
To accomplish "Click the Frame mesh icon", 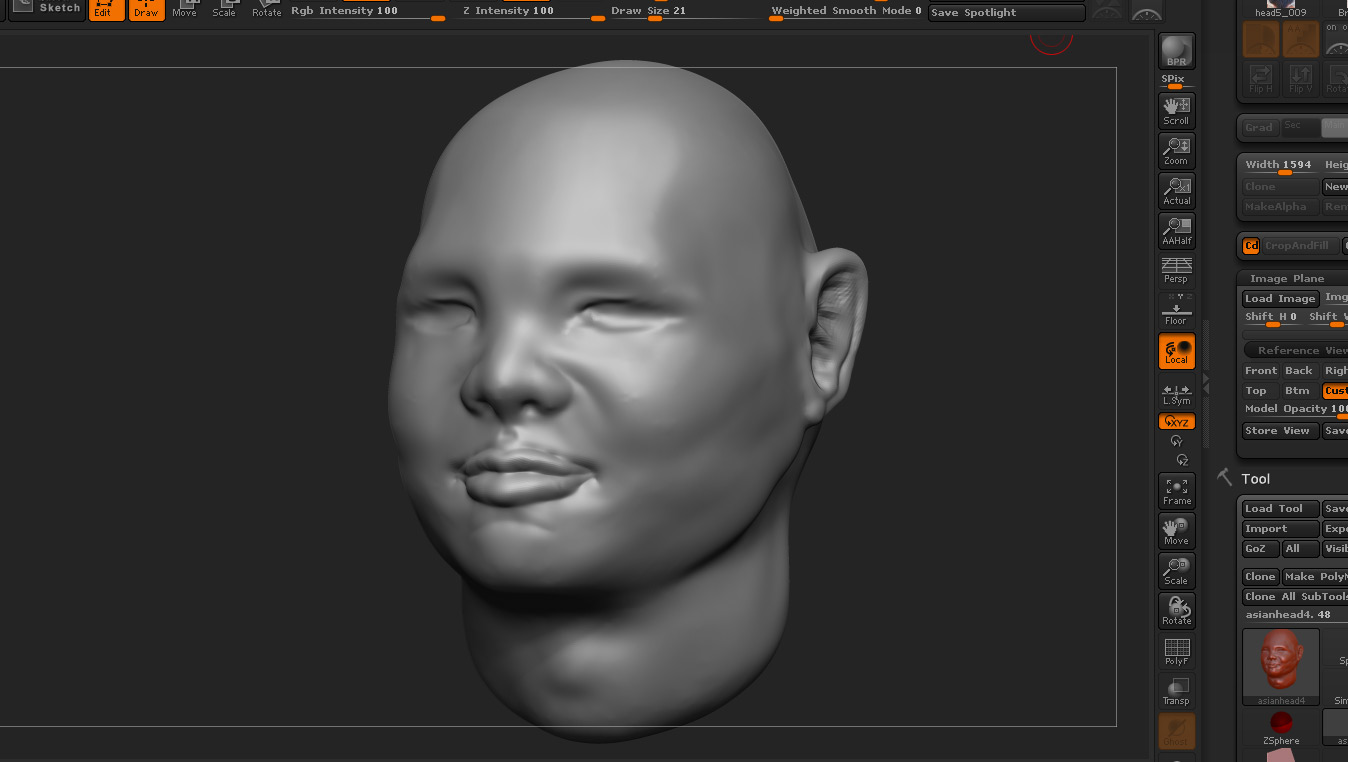I will coord(1176,491).
